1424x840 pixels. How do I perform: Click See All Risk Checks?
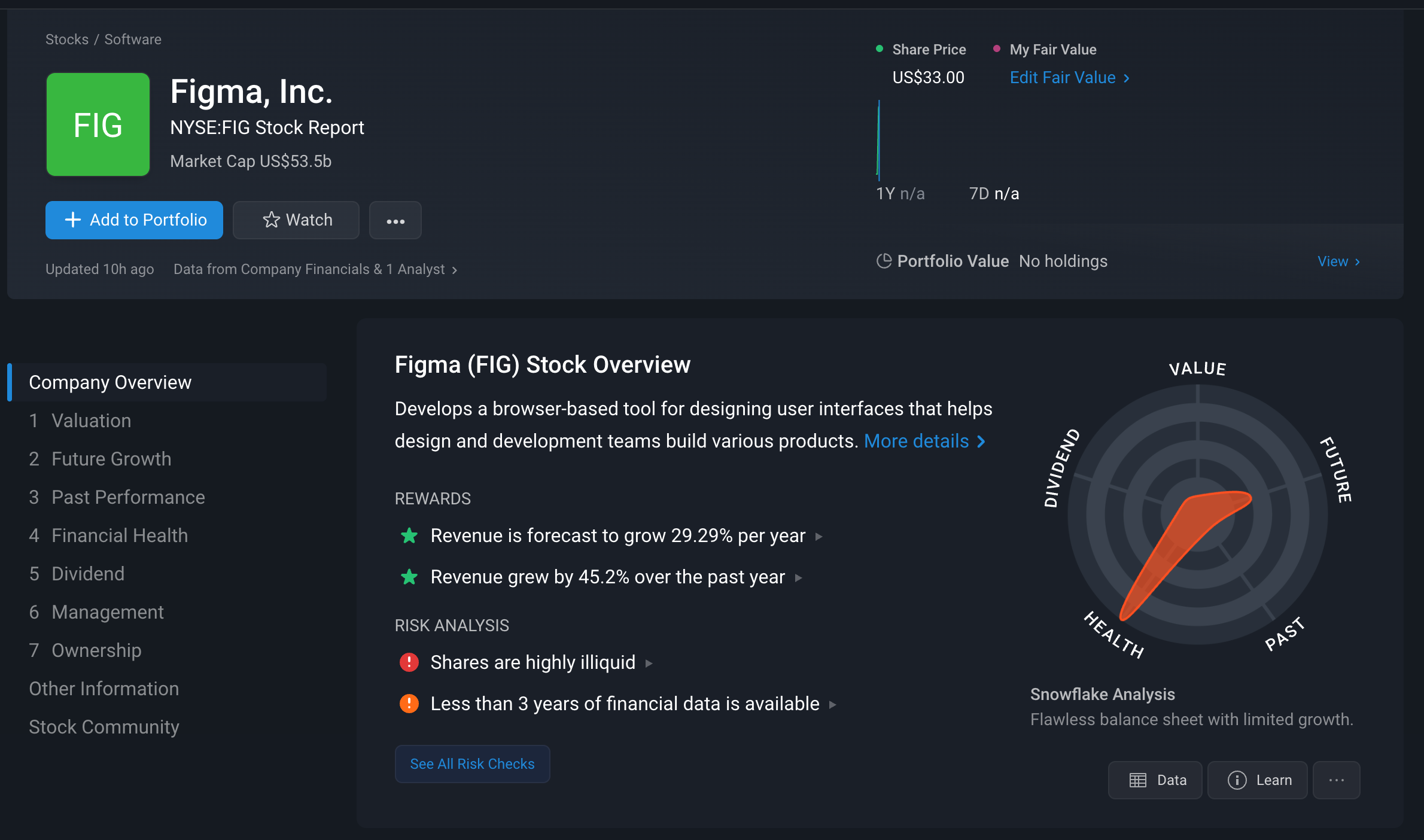[472, 764]
